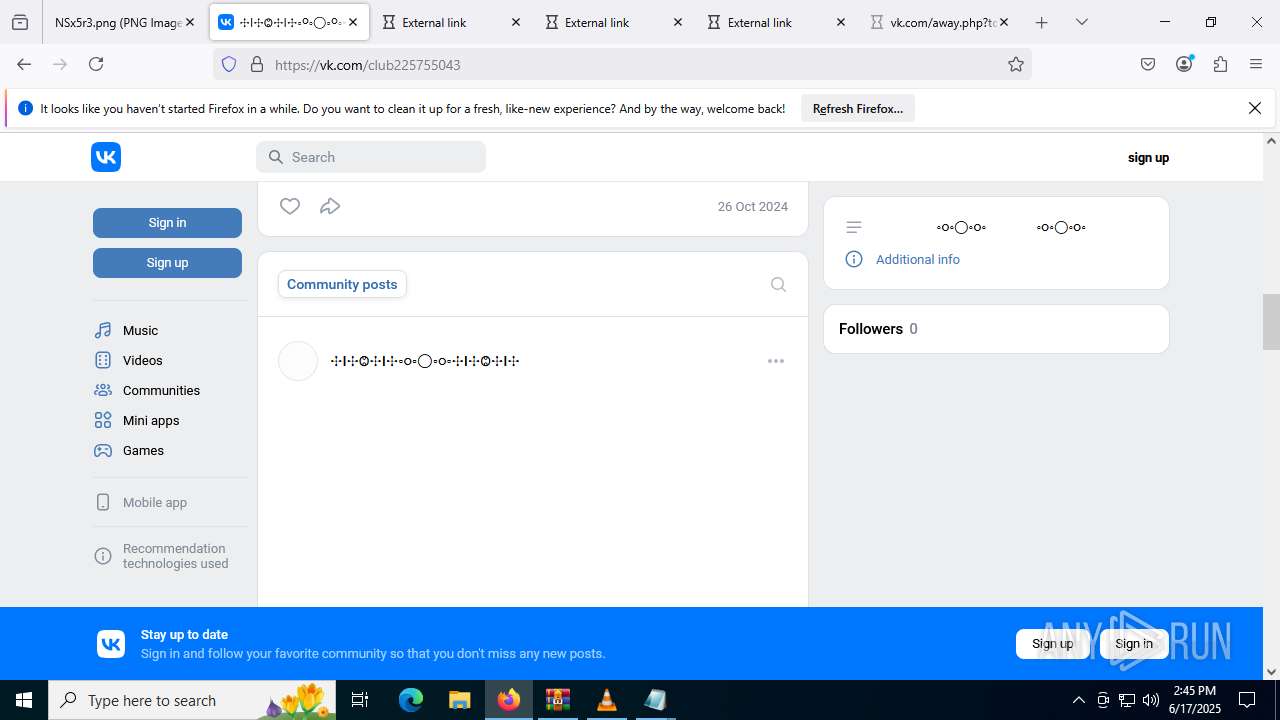1280x720 pixels.
Task: Focus the VK Search field
Action: [371, 157]
